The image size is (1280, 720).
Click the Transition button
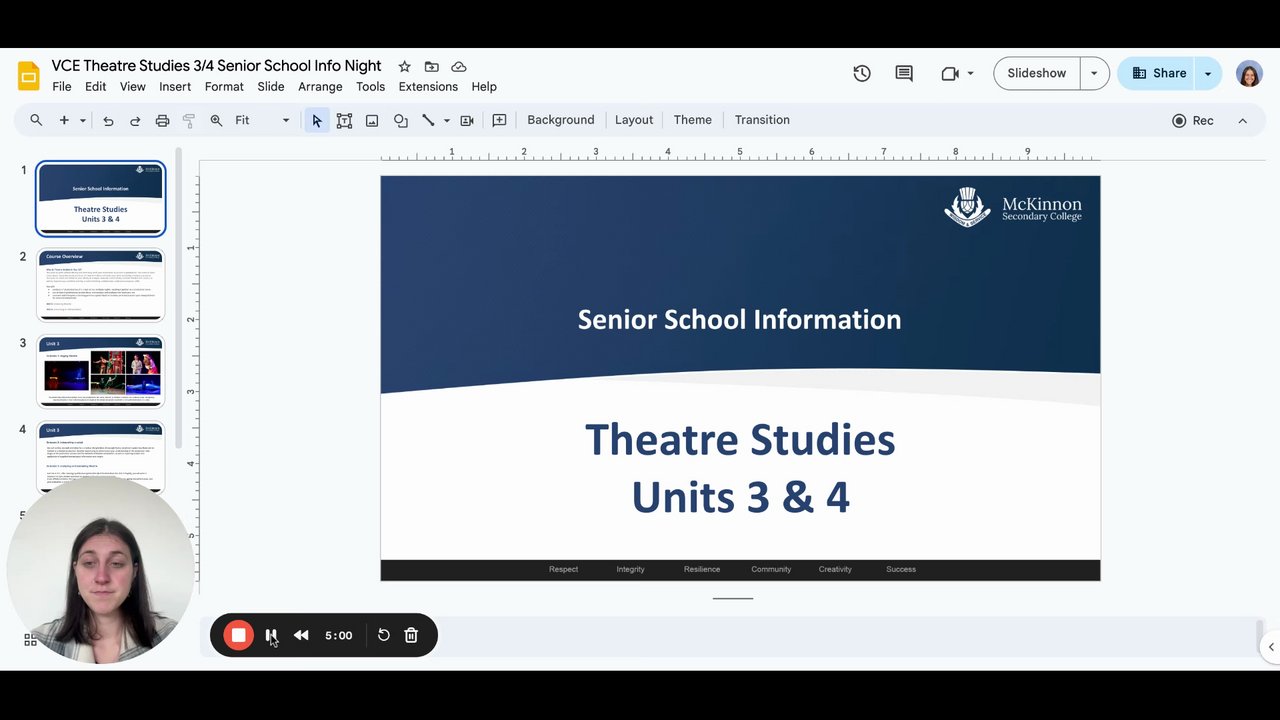(762, 120)
